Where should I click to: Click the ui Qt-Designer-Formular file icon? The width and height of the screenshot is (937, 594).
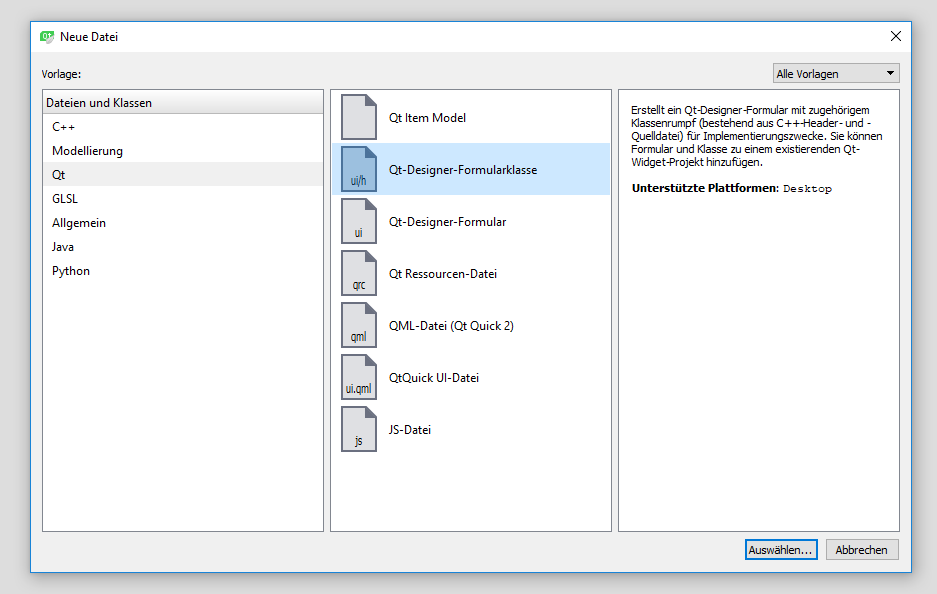coord(359,221)
